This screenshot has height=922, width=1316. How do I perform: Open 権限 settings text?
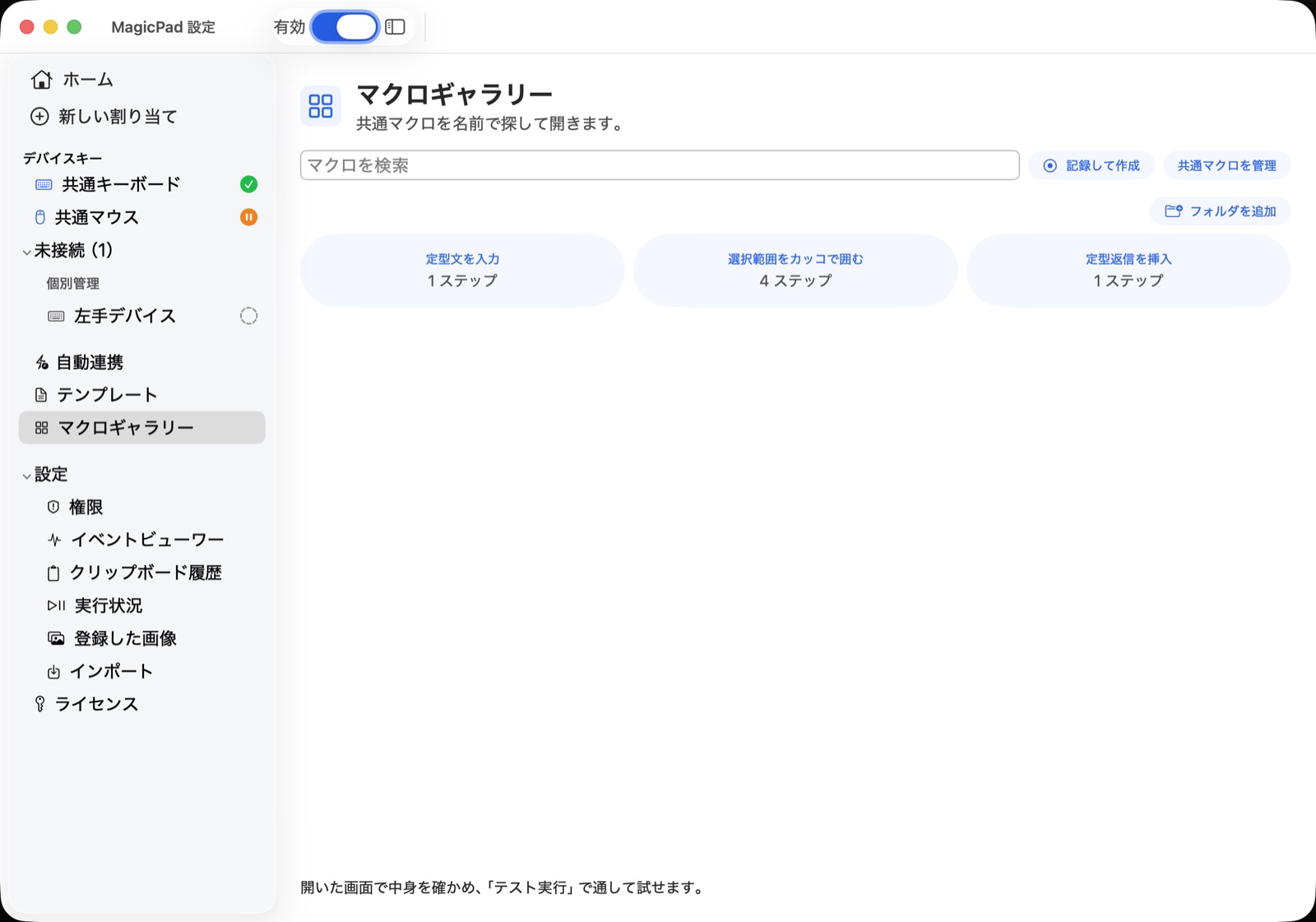tap(86, 507)
